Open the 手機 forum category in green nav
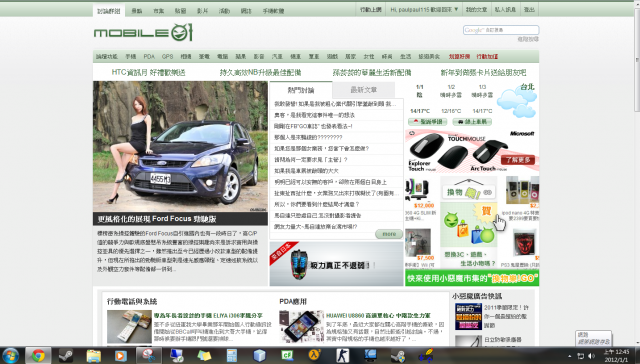640x364 pixels. coord(131,56)
